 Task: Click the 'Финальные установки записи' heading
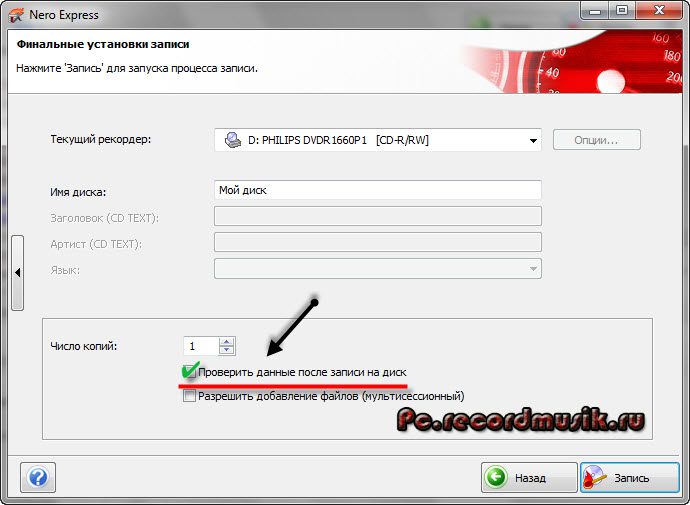(x=103, y=44)
